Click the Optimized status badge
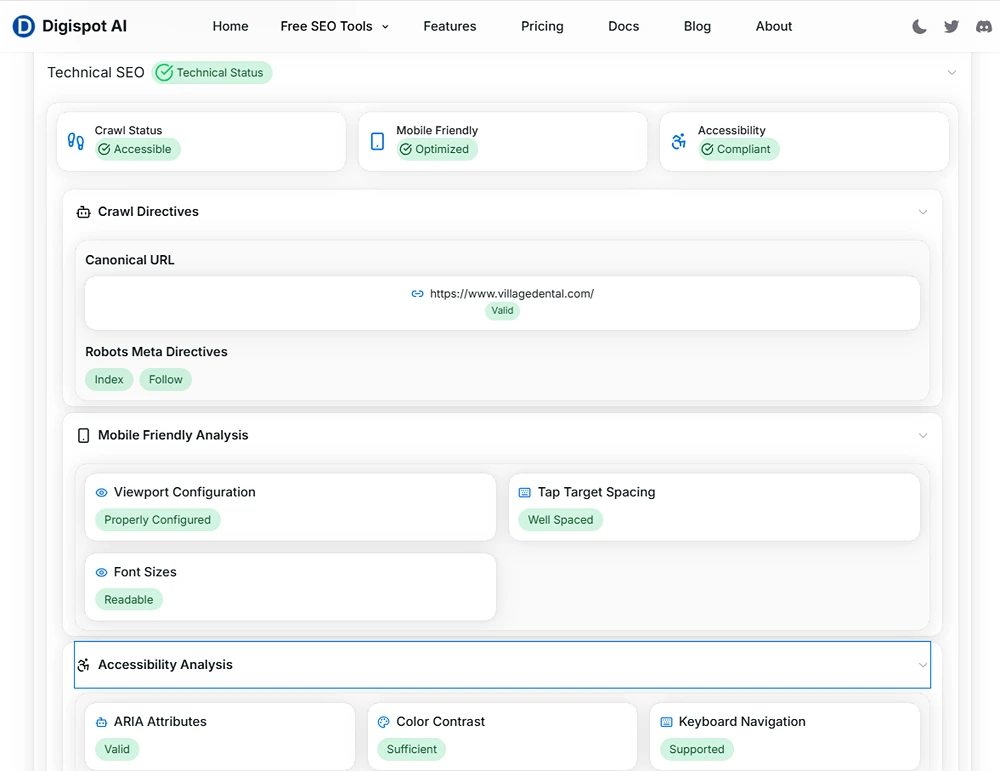1000x771 pixels. click(x=437, y=149)
